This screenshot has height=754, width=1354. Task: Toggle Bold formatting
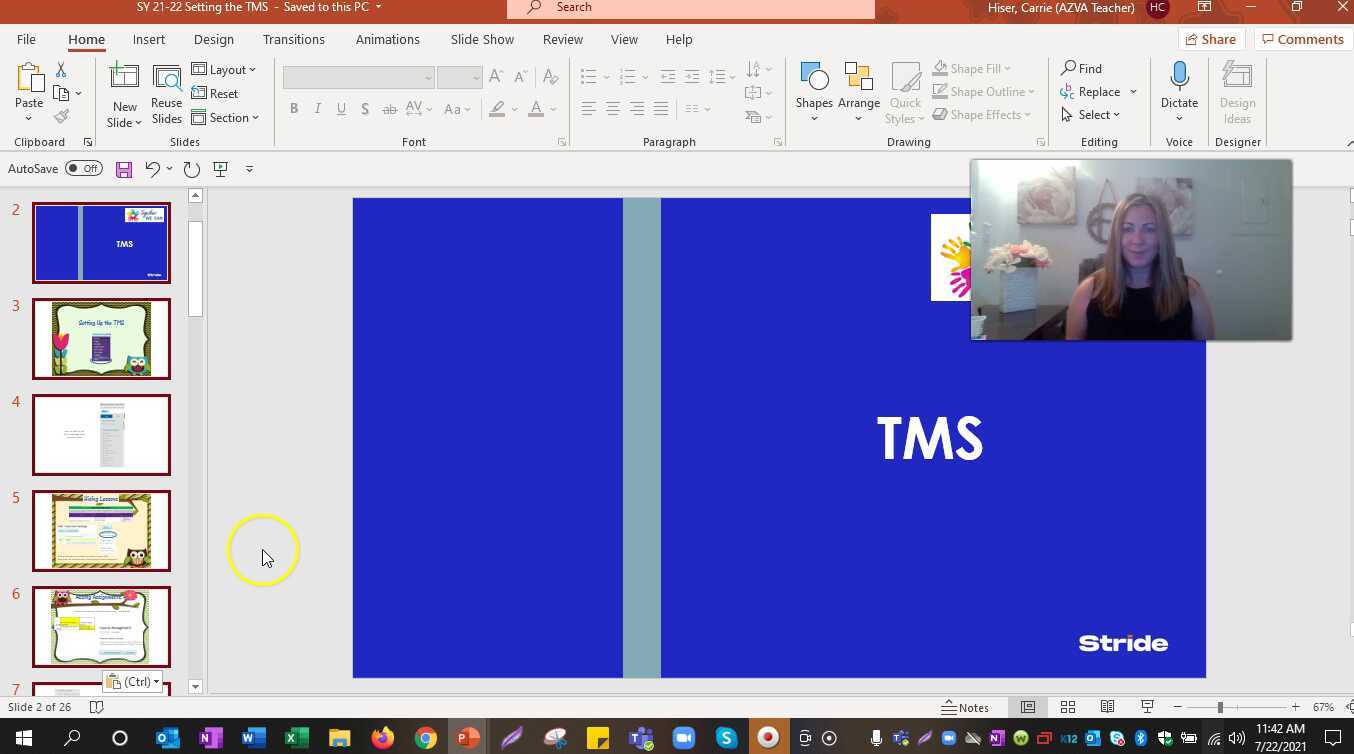click(293, 108)
